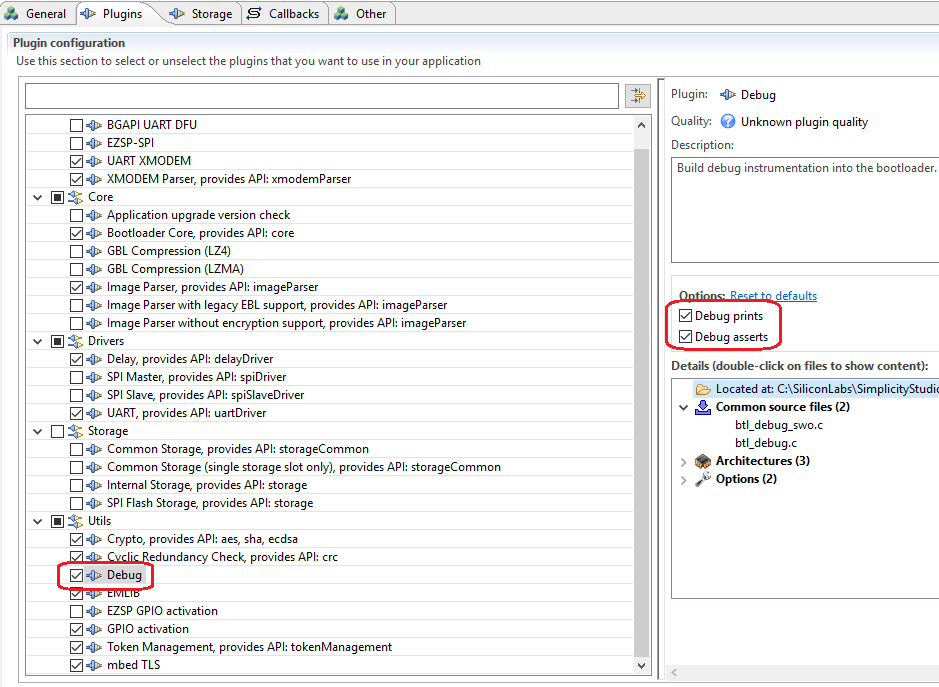Image resolution: width=939 pixels, height=687 pixels.
Task: Click the Options wrench icon in Details
Action: pyautogui.click(x=703, y=479)
